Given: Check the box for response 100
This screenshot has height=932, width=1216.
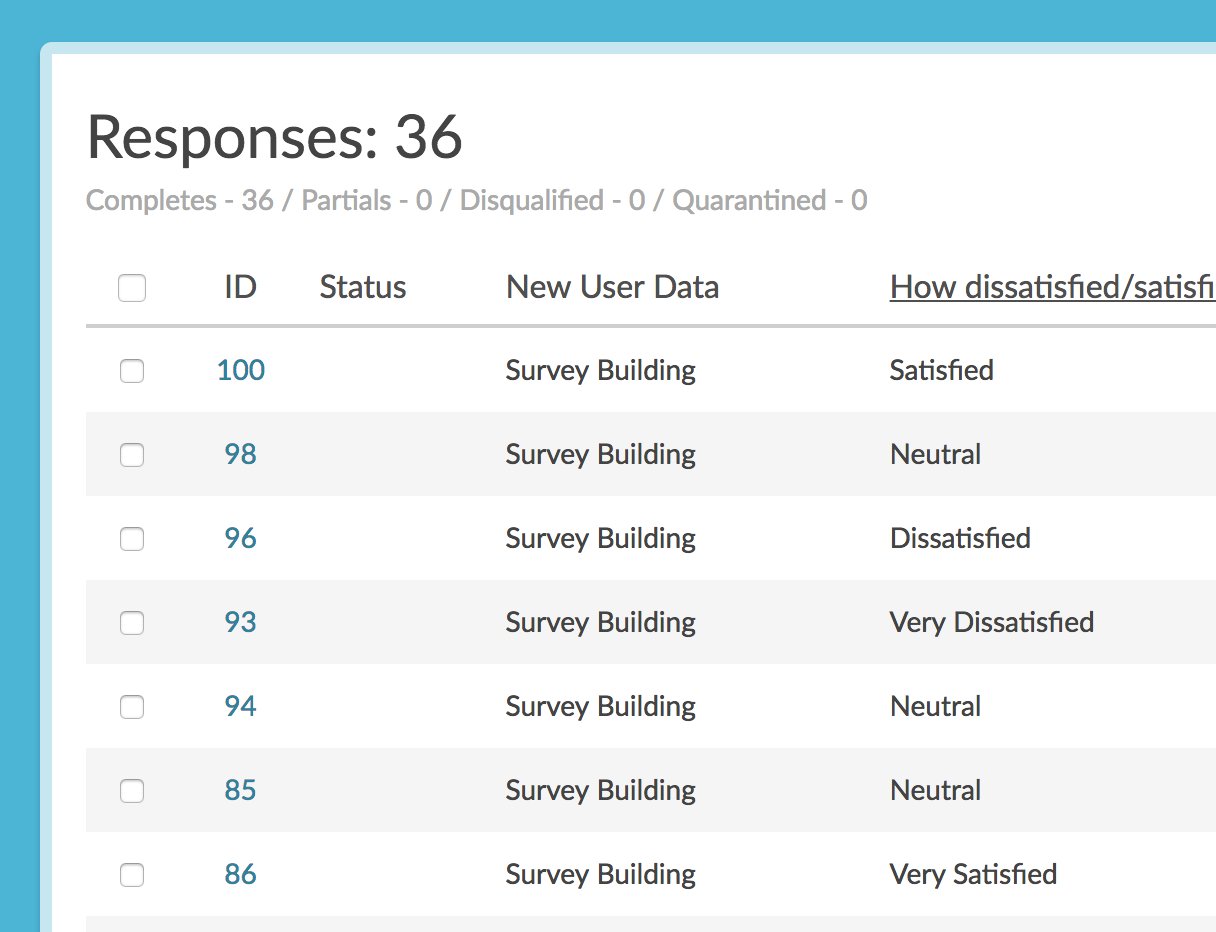Looking at the screenshot, I should pyautogui.click(x=132, y=371).
